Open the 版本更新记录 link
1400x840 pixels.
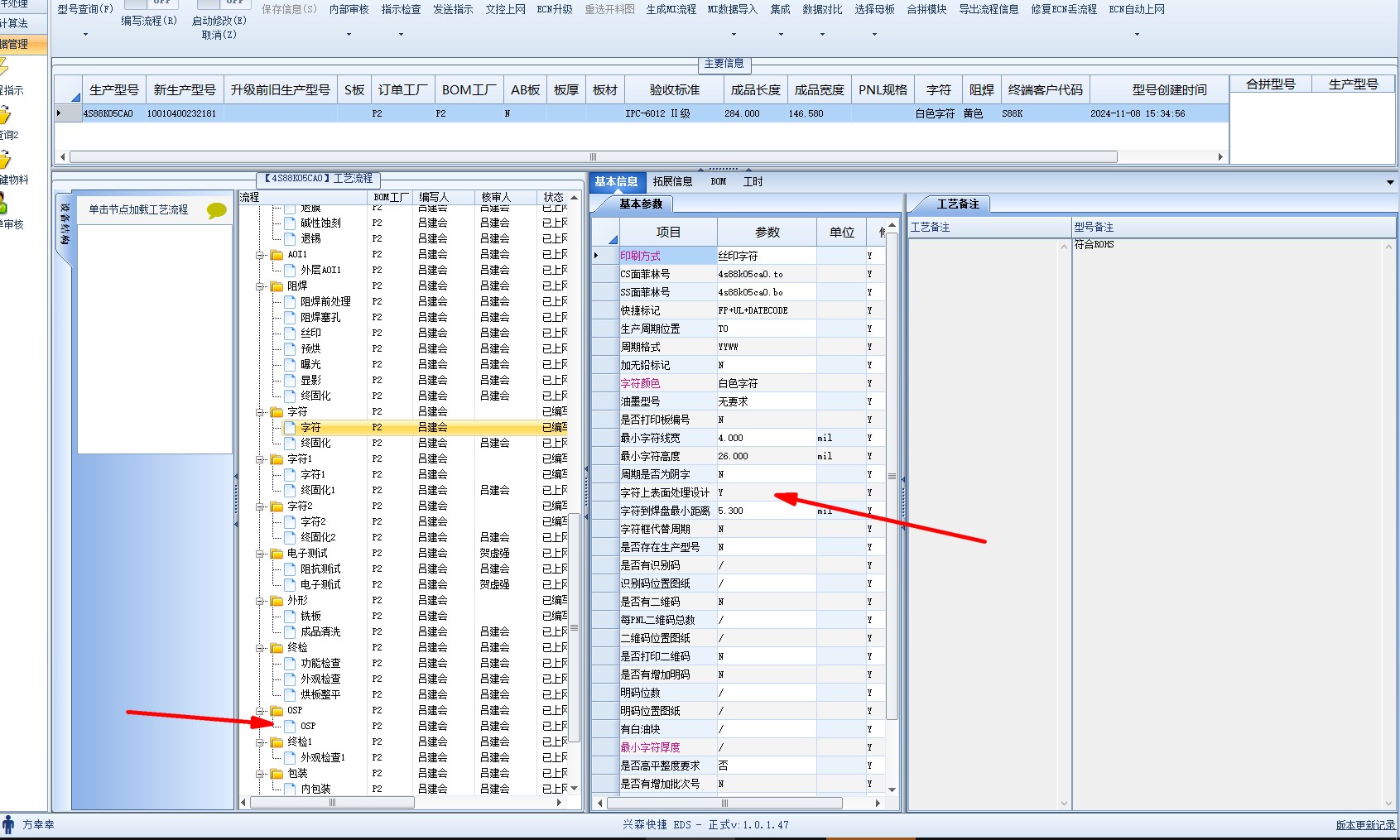1365,825
